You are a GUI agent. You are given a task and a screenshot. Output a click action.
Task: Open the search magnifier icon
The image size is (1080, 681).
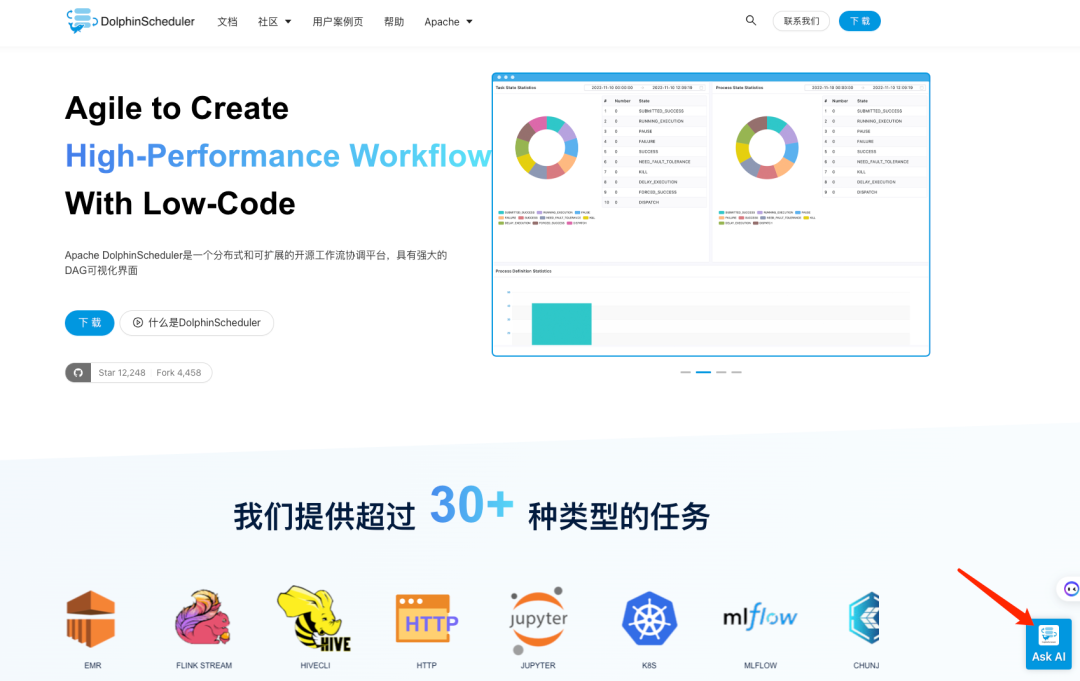tap(751, 21)
